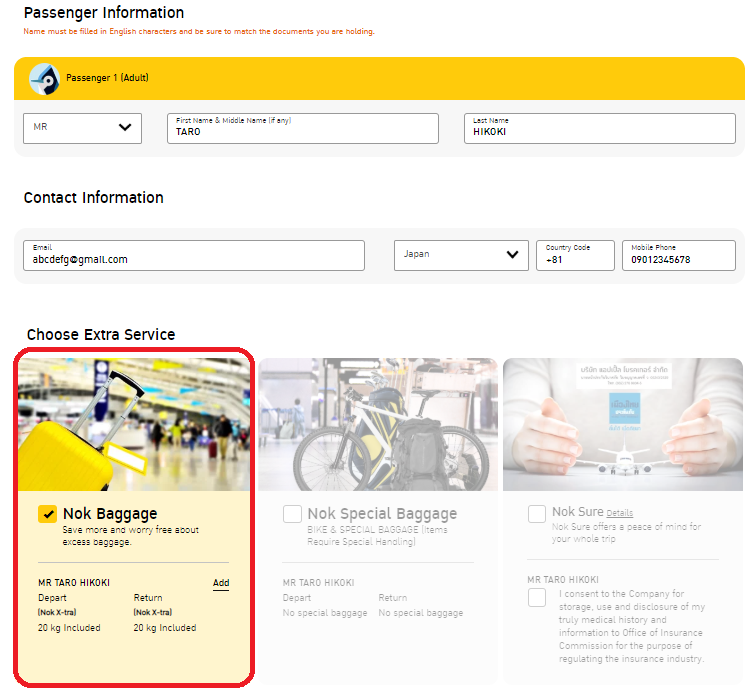
Task: Click the Country Code field showing +81
Action: (575, 255)
